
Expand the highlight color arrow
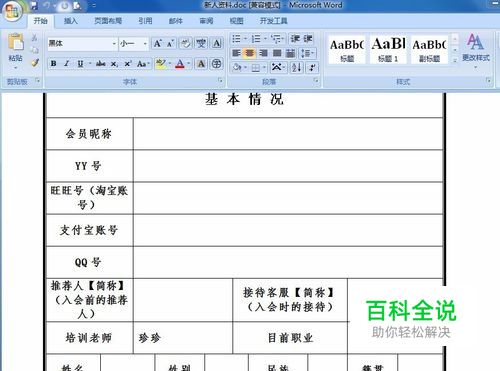170,64
